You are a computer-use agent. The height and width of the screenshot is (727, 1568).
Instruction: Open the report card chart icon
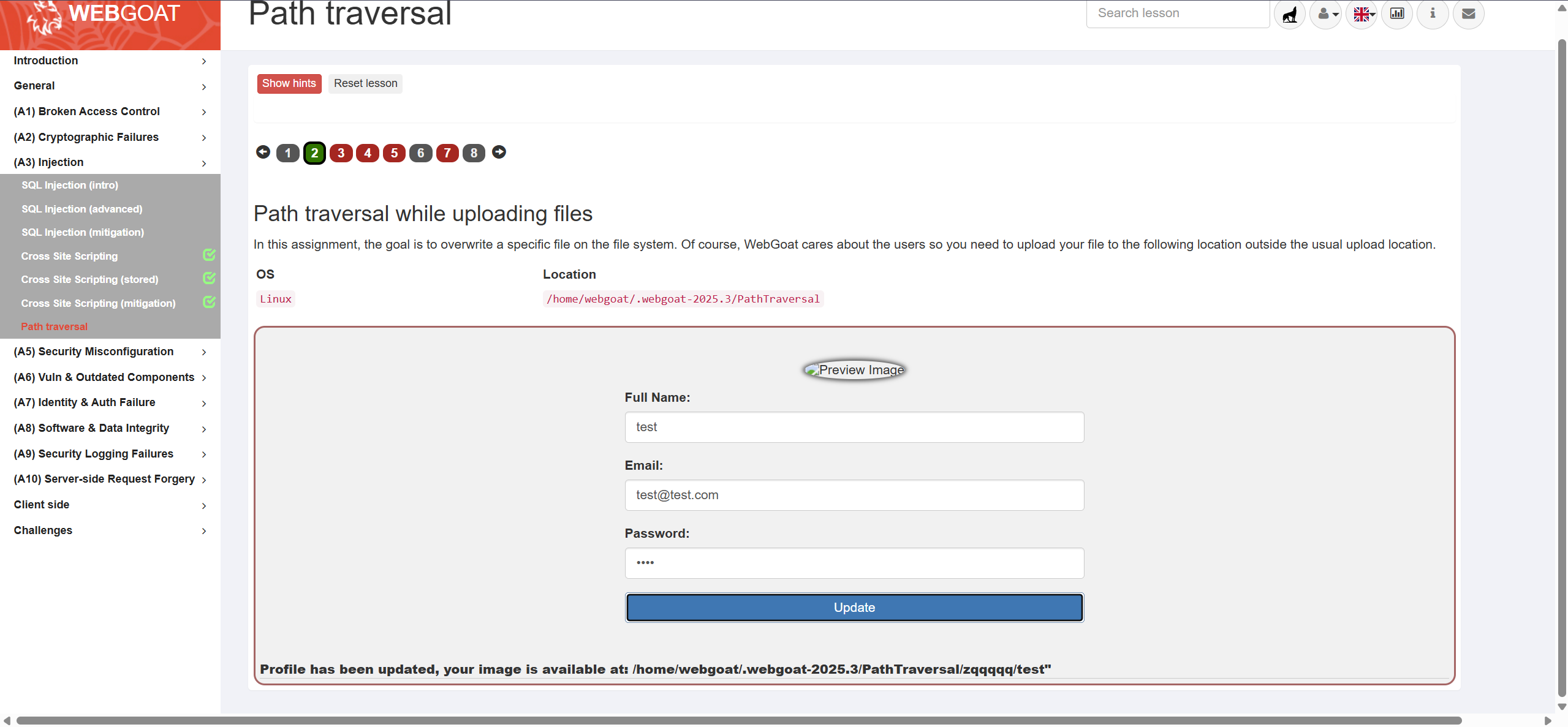tap(1397, 13)
